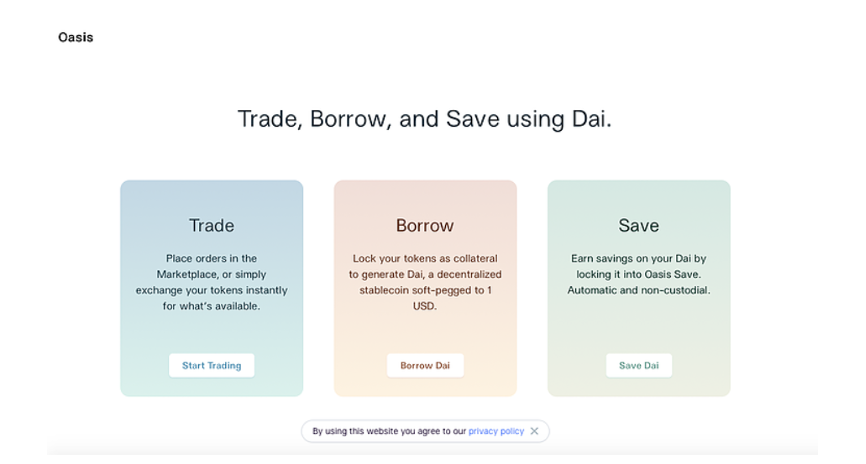Dismiss the privacy notice with the X icon

coord(534,431)
